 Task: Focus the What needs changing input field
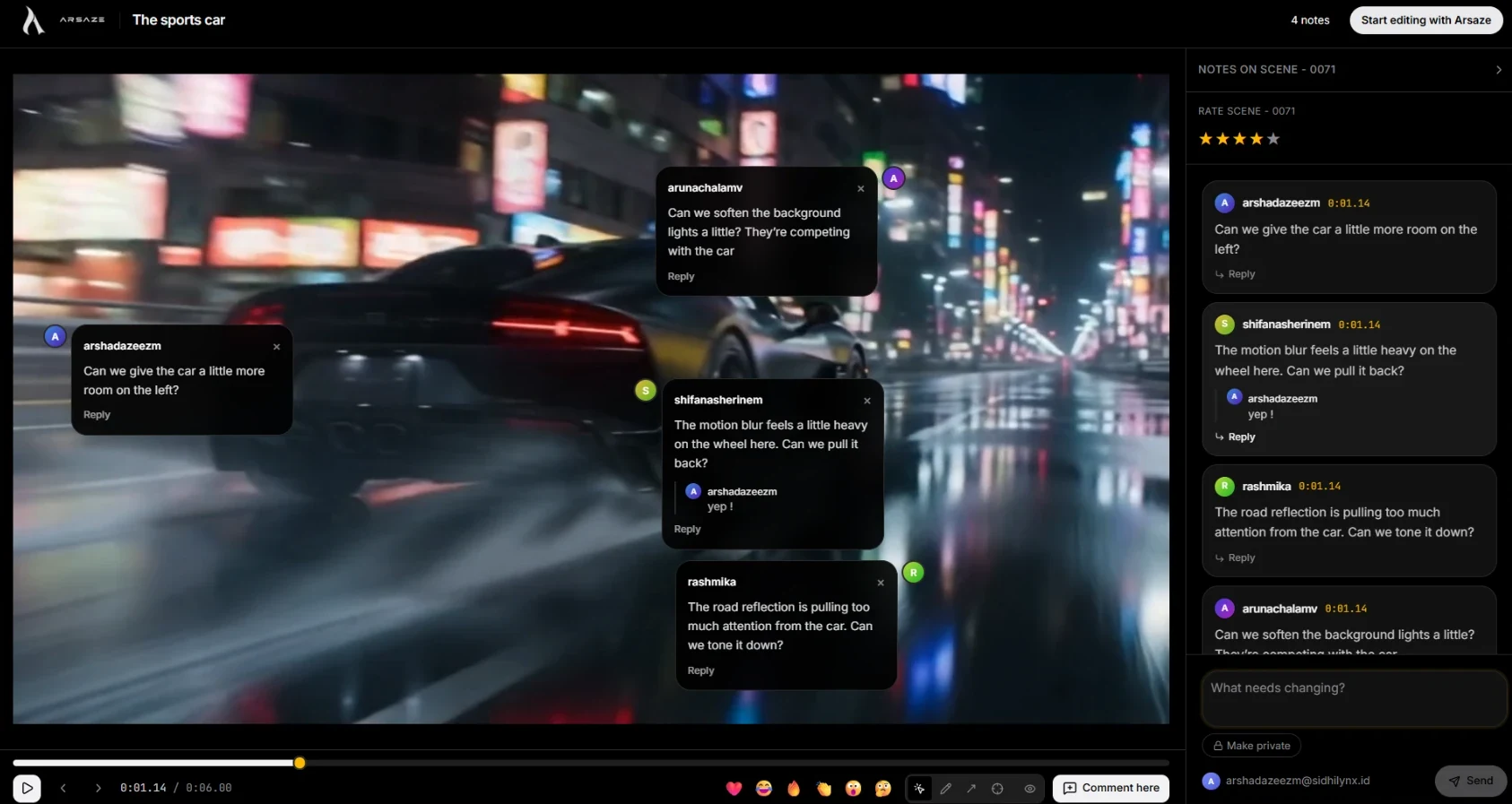point(1354,698)
